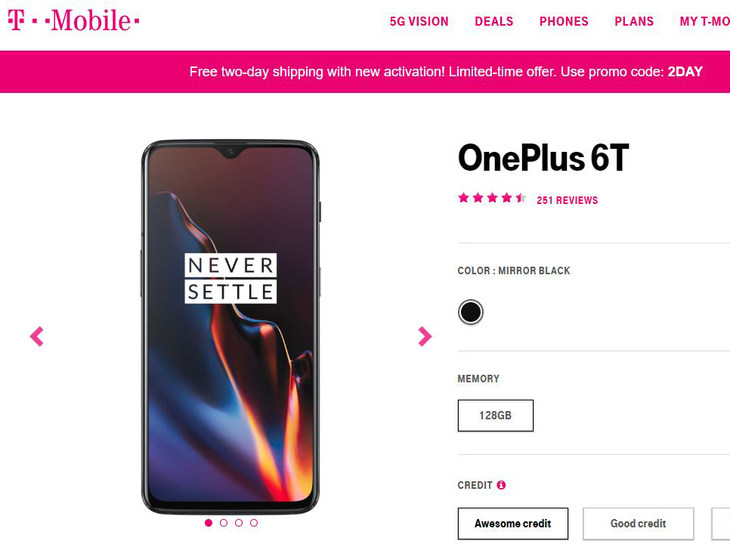This screenshot has height=547, width=730.
Task: Select the second carousel dot
Action: coord(223,523)
